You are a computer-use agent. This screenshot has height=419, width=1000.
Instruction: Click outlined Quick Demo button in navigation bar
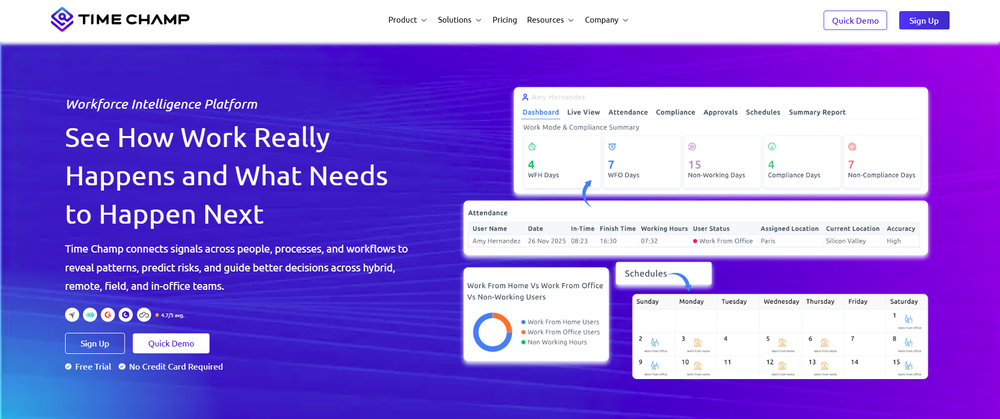point(855,20)
